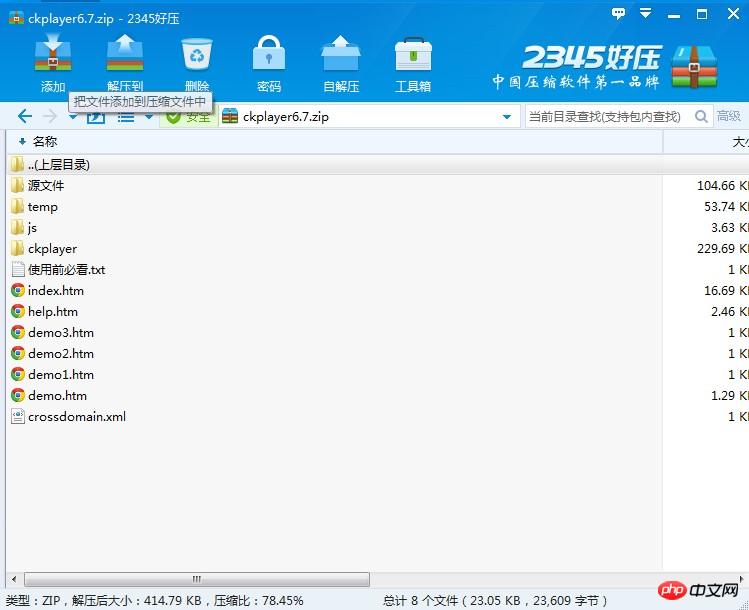Screen dimensions: 749x610
Task: Expand the view mode dropdown arrow
Action: coord(149,117)
